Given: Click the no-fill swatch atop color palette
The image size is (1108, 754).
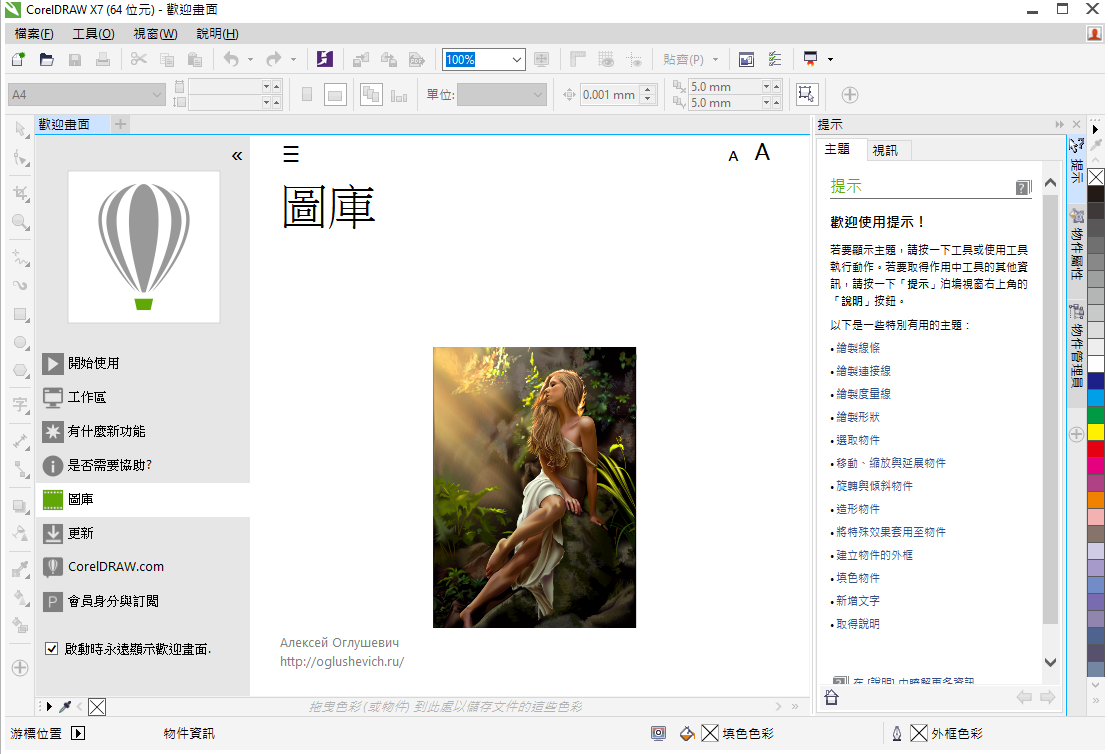Looking at the screenshot, I should point(1096,177).
